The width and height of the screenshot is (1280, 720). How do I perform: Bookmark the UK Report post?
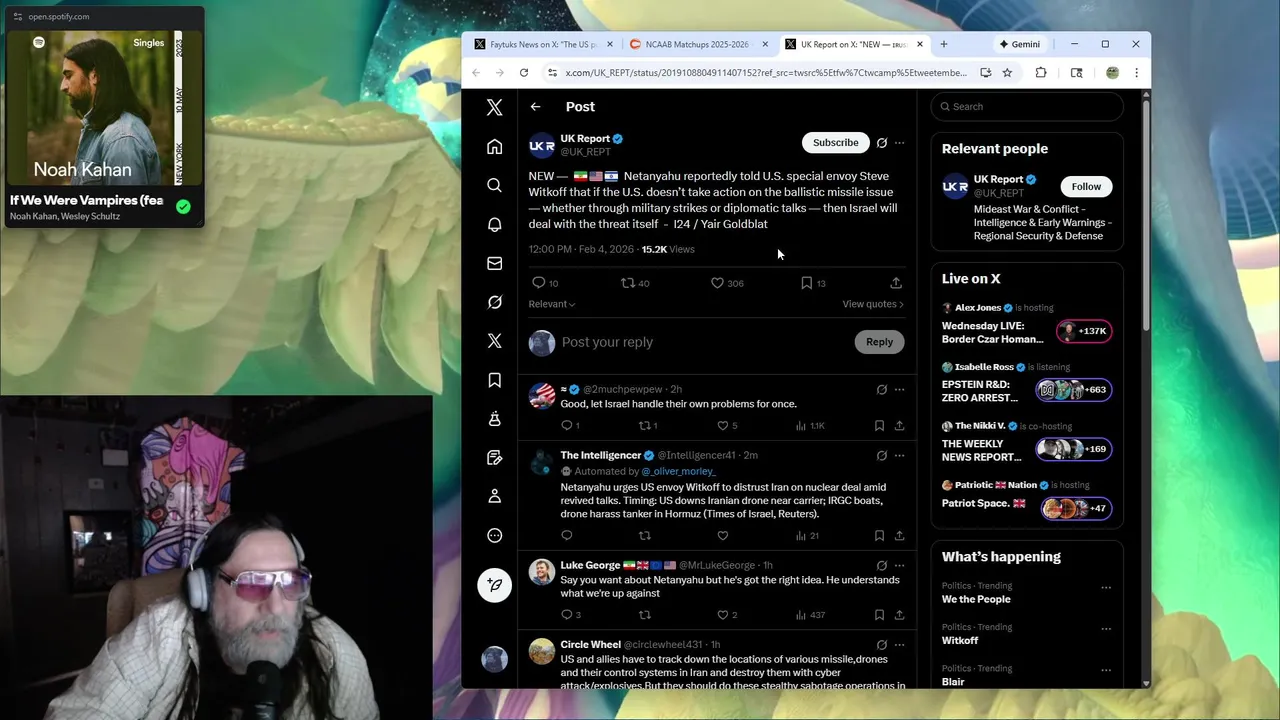pos(806,283)
